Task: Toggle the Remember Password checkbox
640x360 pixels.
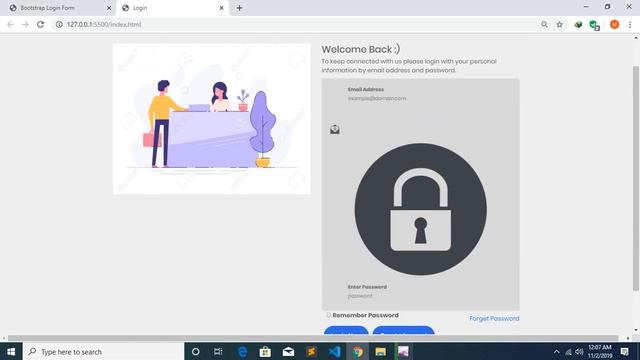Action: click(328, 315)
